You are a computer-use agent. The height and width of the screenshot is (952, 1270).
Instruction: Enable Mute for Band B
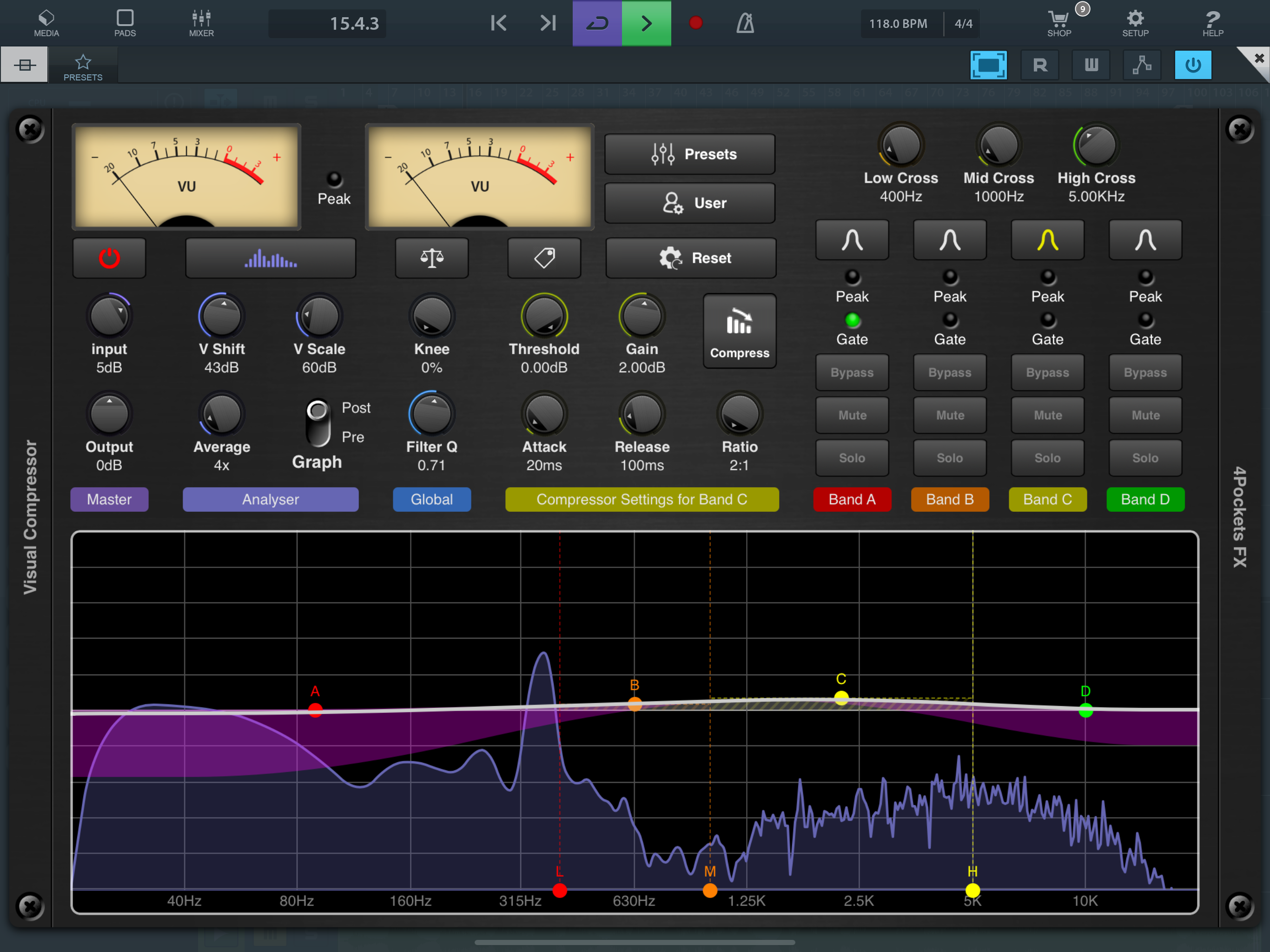(950, 415)
